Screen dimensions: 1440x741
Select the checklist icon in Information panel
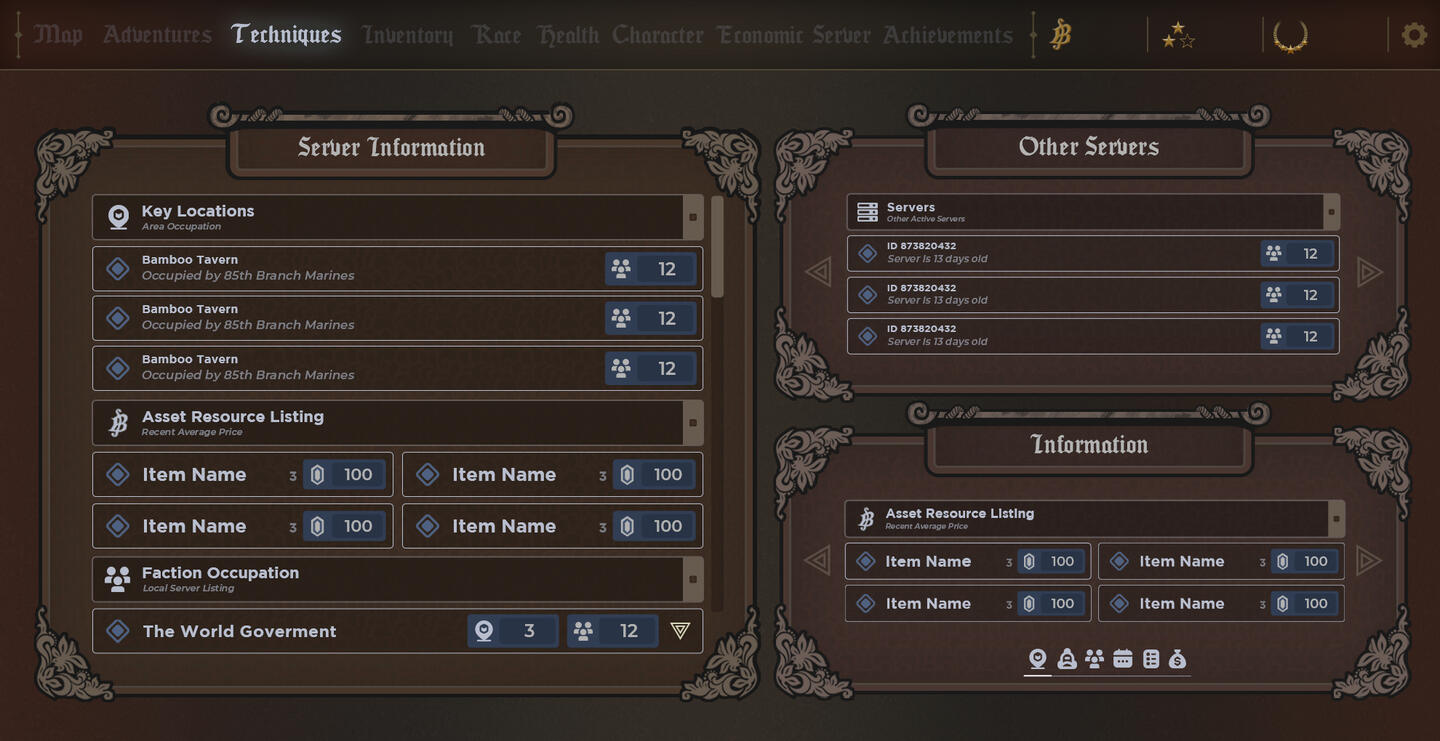pos(1150,659)
